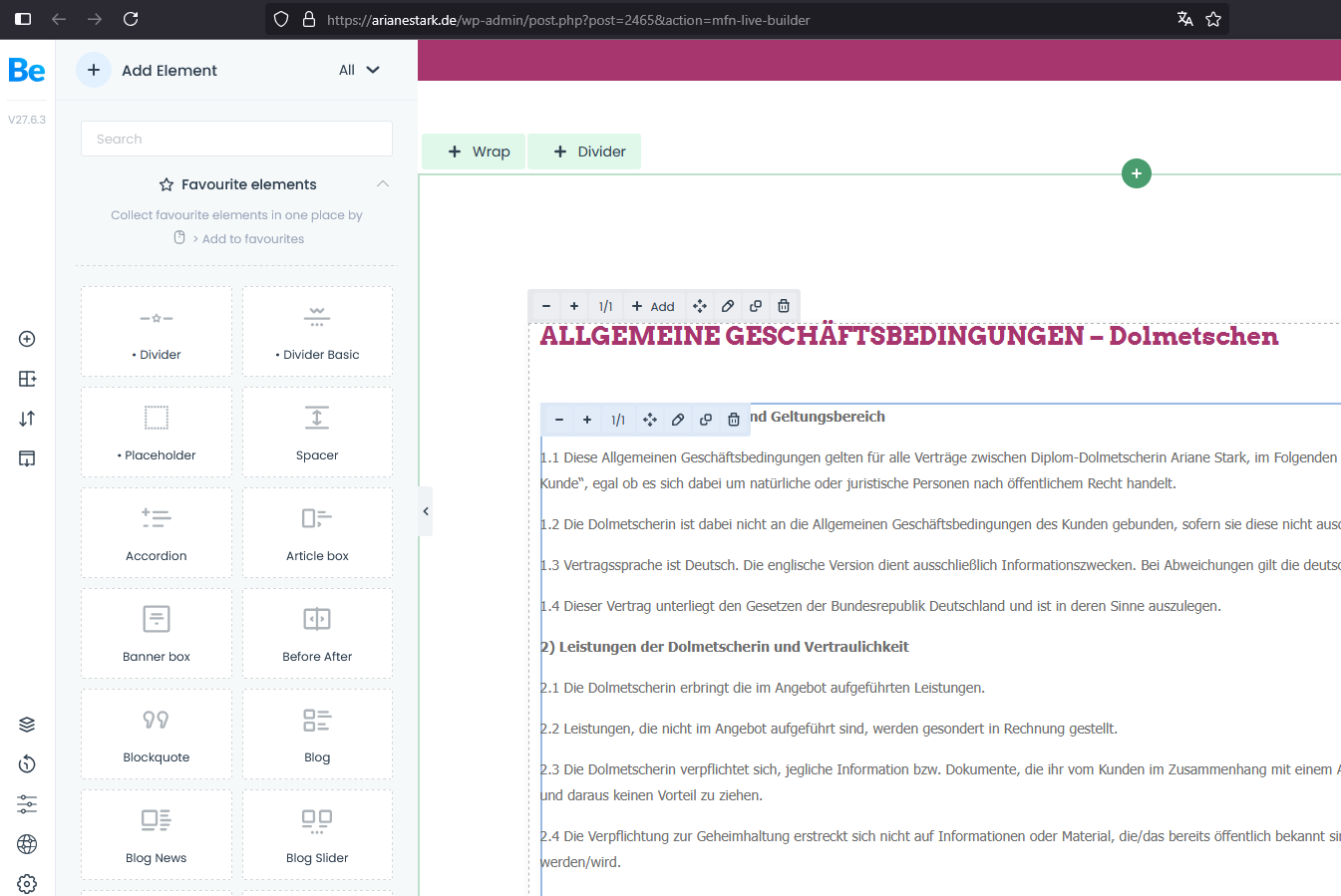Click the Wrap add tab
Screen dimensions: 1341x896
479,151
